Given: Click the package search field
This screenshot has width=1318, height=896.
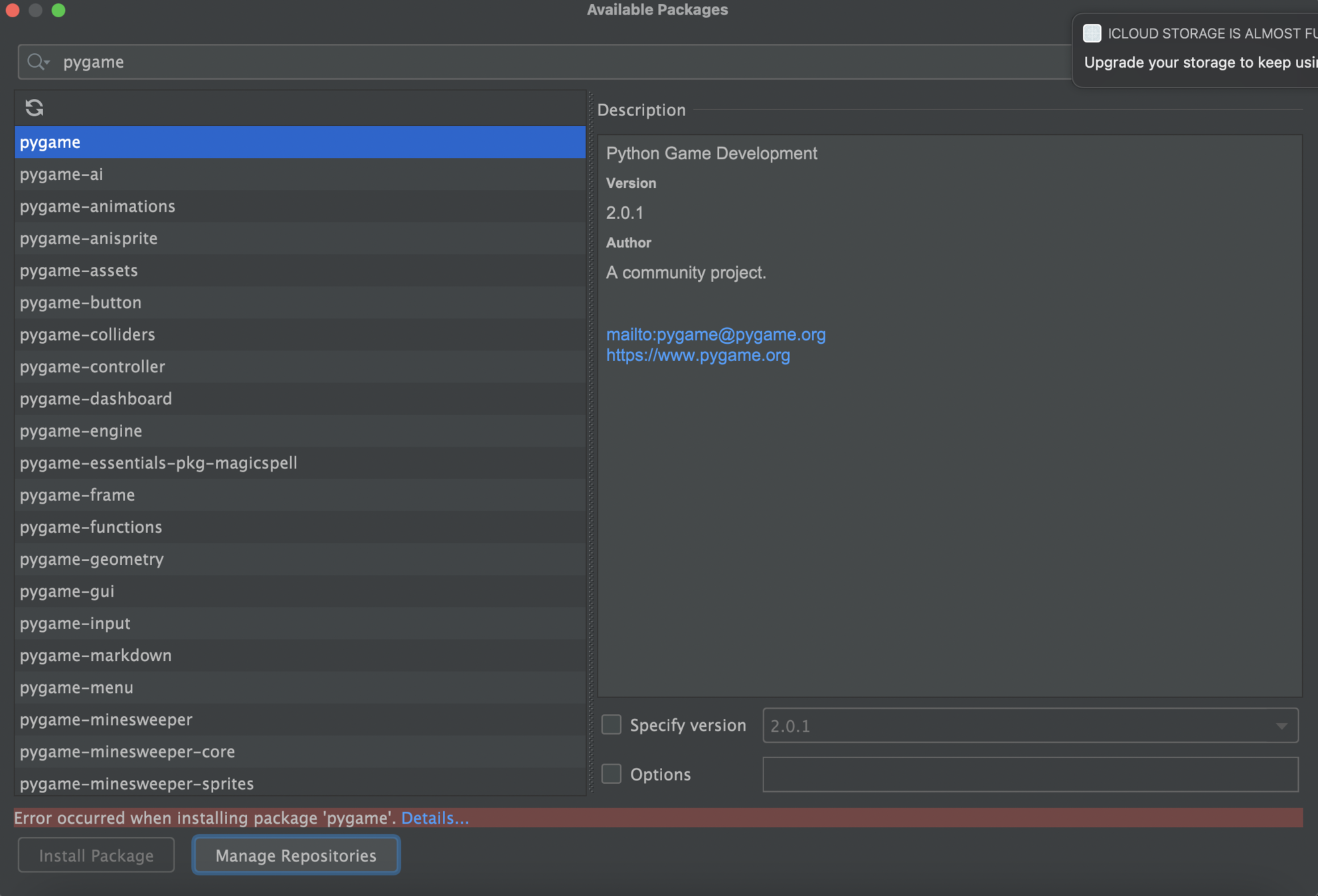Looking at the screenshot, I should click(x=531, y=62).
